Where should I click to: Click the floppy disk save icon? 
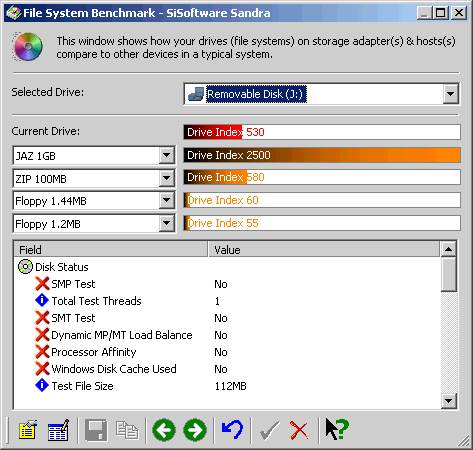[96, 430]
